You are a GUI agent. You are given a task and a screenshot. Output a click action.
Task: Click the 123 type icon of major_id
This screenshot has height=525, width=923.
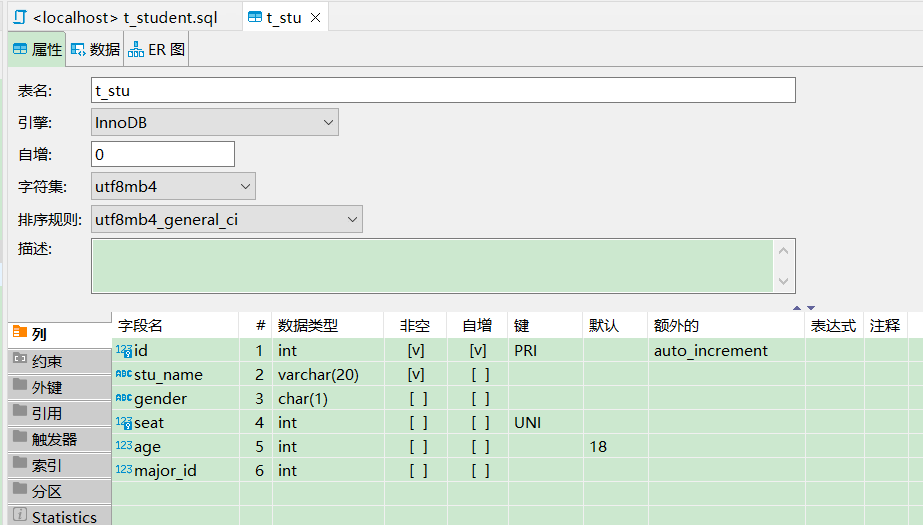pos(124,470)
